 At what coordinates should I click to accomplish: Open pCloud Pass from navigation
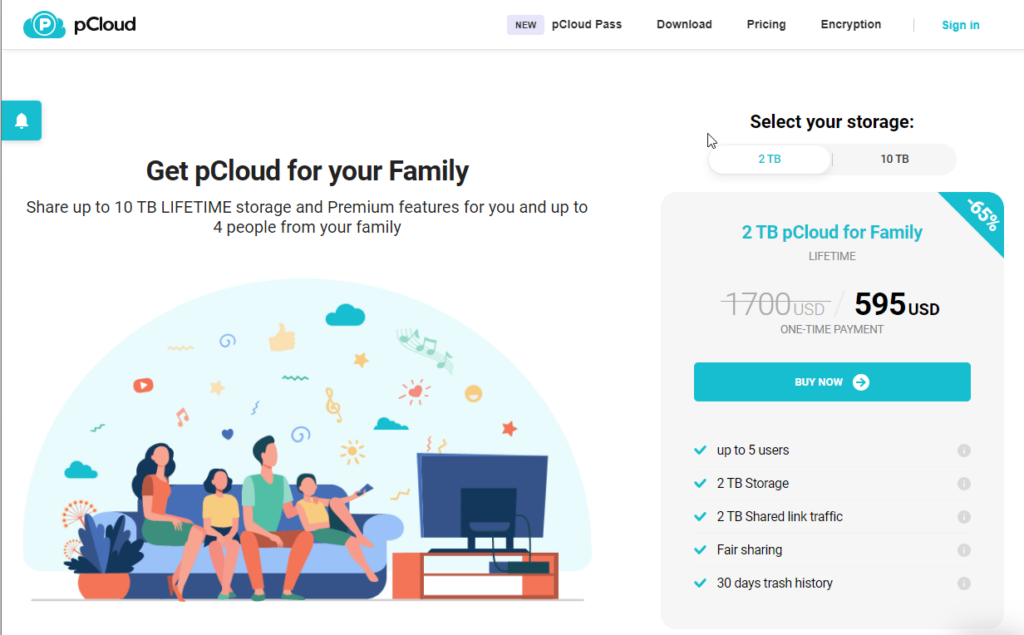[586, 25]
